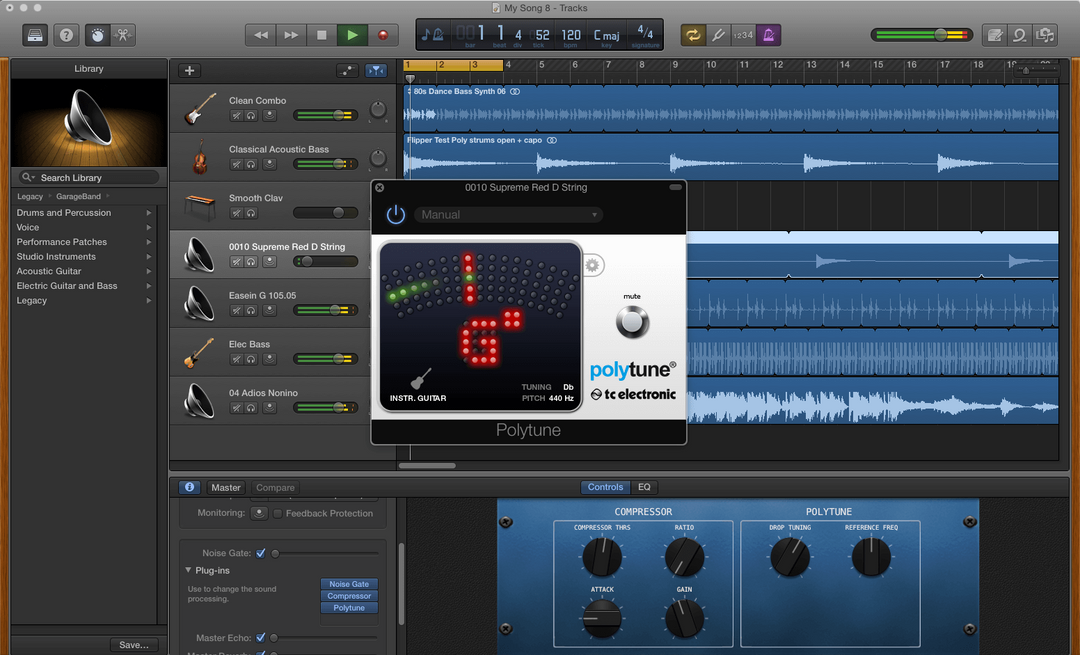Open Quick Help question mark button

click(66, 34)
